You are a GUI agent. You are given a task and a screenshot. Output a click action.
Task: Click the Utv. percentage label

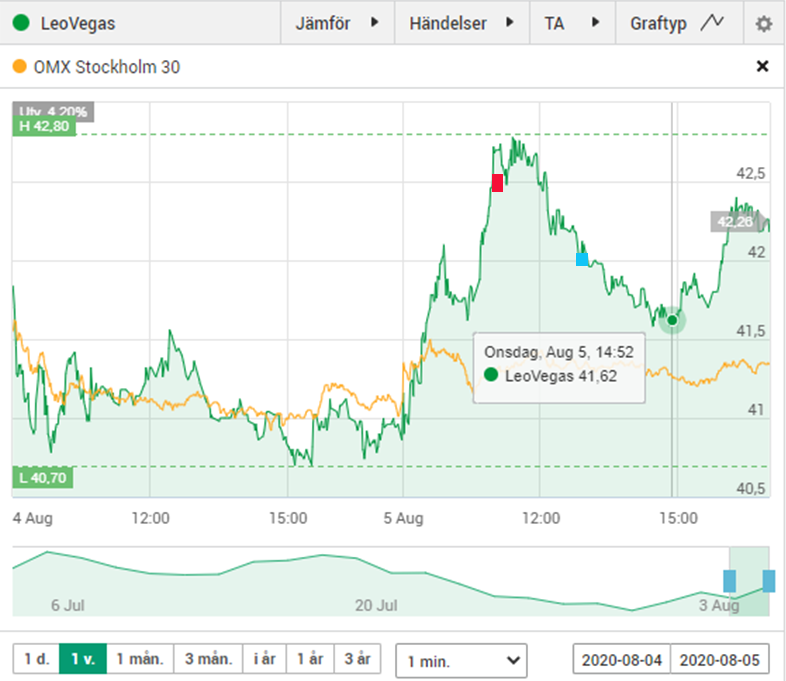tap(53, 111)
